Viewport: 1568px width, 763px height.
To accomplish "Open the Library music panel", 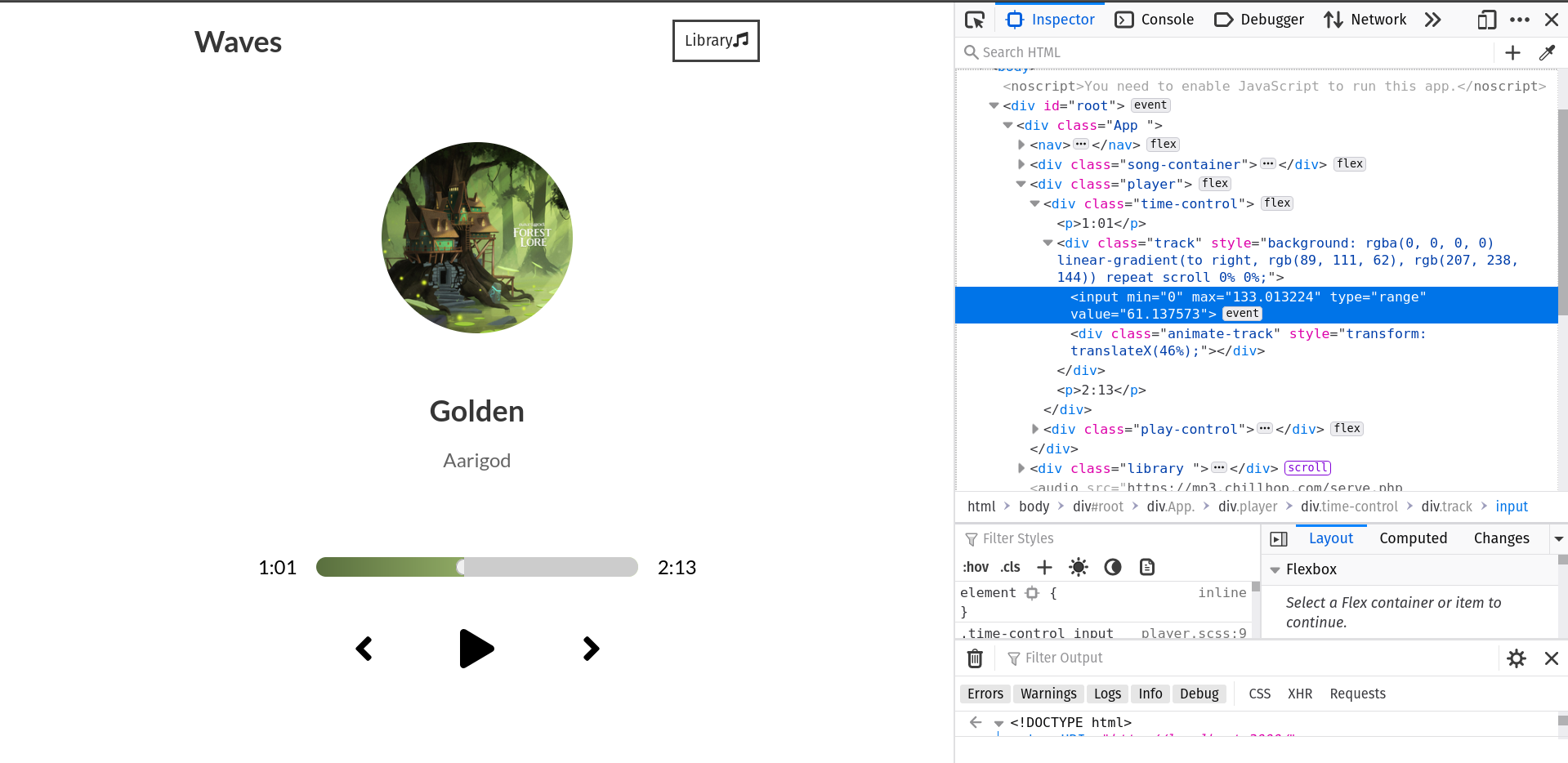I will tap(716, 41).
